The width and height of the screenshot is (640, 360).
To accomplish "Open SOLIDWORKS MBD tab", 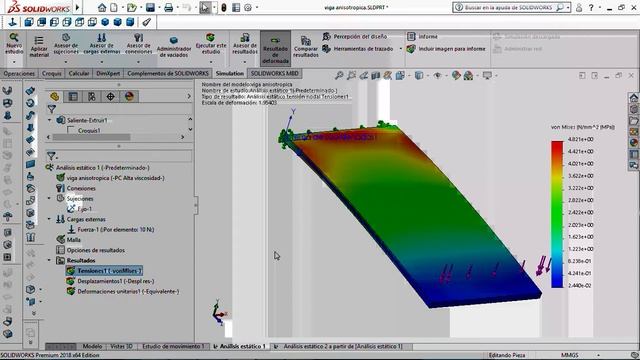I will point(274,73).
